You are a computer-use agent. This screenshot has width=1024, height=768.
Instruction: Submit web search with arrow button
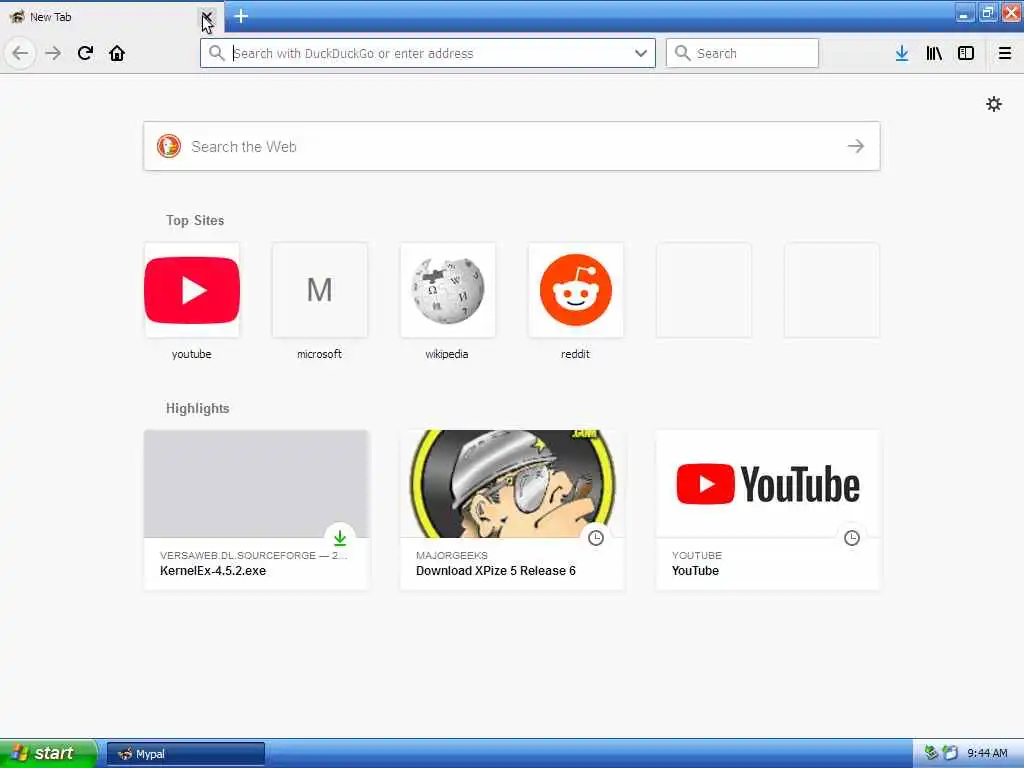(x=856, y=146)
